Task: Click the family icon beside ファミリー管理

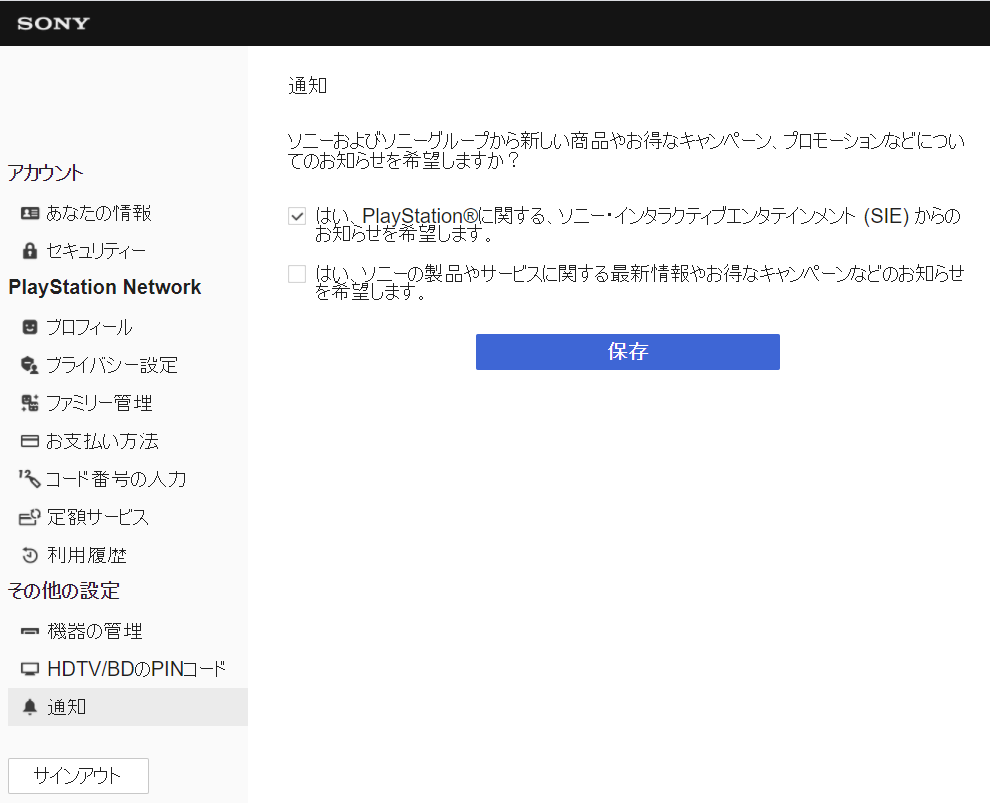Action: point(30,403)
